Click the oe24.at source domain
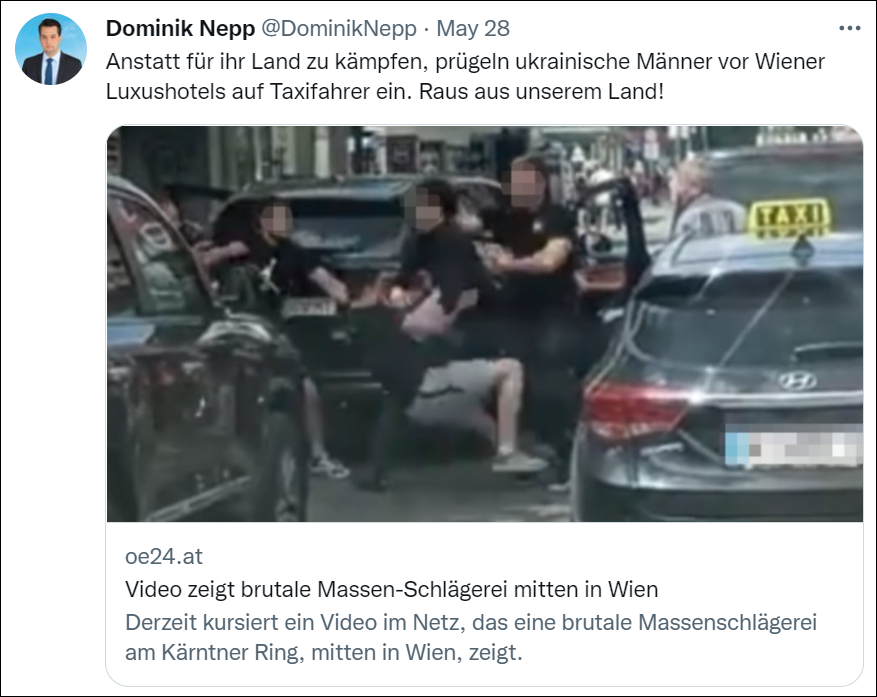877x697 pixels. point(163,556)
